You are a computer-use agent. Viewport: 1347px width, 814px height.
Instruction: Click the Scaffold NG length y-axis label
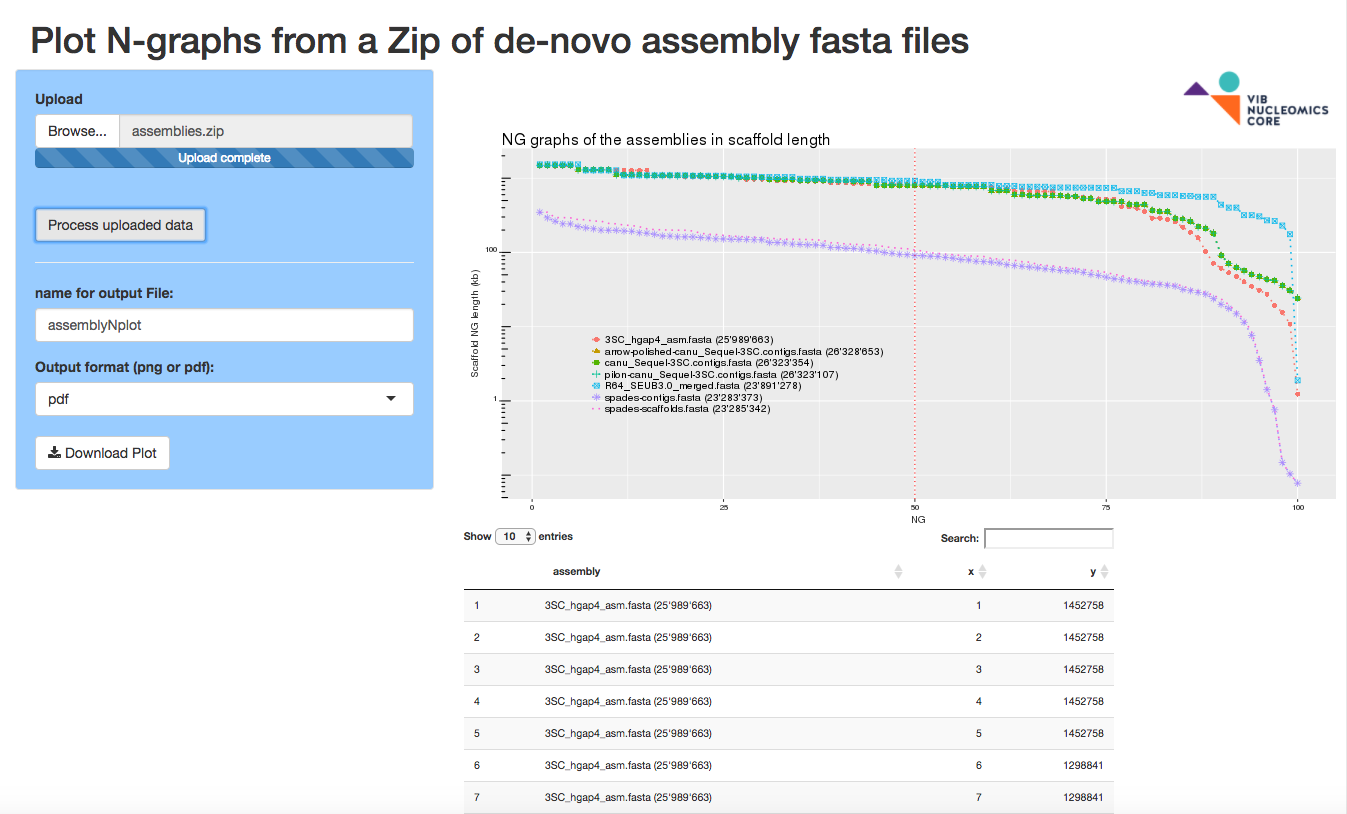pyautogui.click(x=475, y=322)
